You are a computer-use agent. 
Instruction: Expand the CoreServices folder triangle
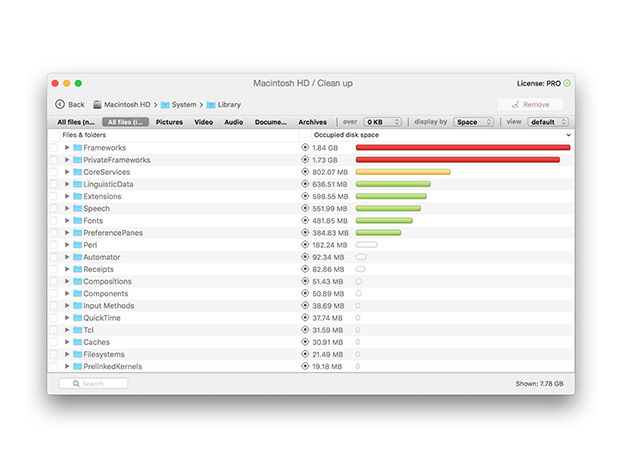67,172
